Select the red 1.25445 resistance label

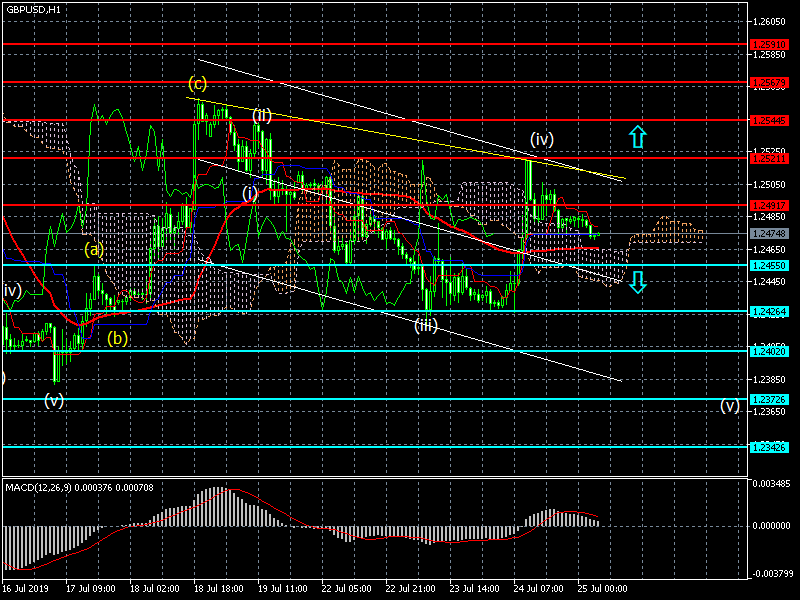tap(769, 121)
